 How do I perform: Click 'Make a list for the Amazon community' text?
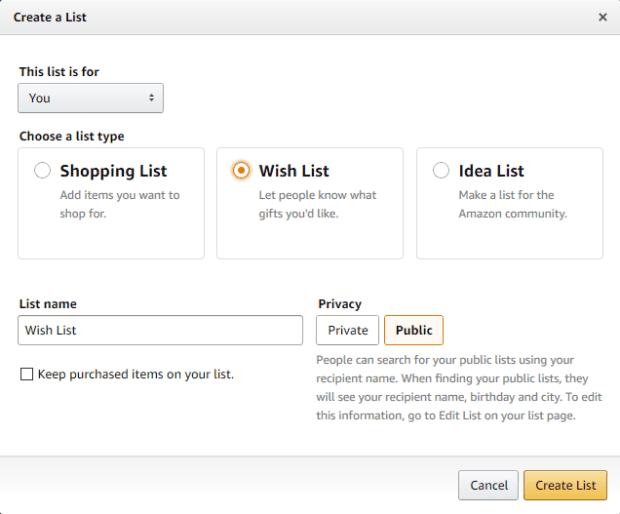click(512, 204)
